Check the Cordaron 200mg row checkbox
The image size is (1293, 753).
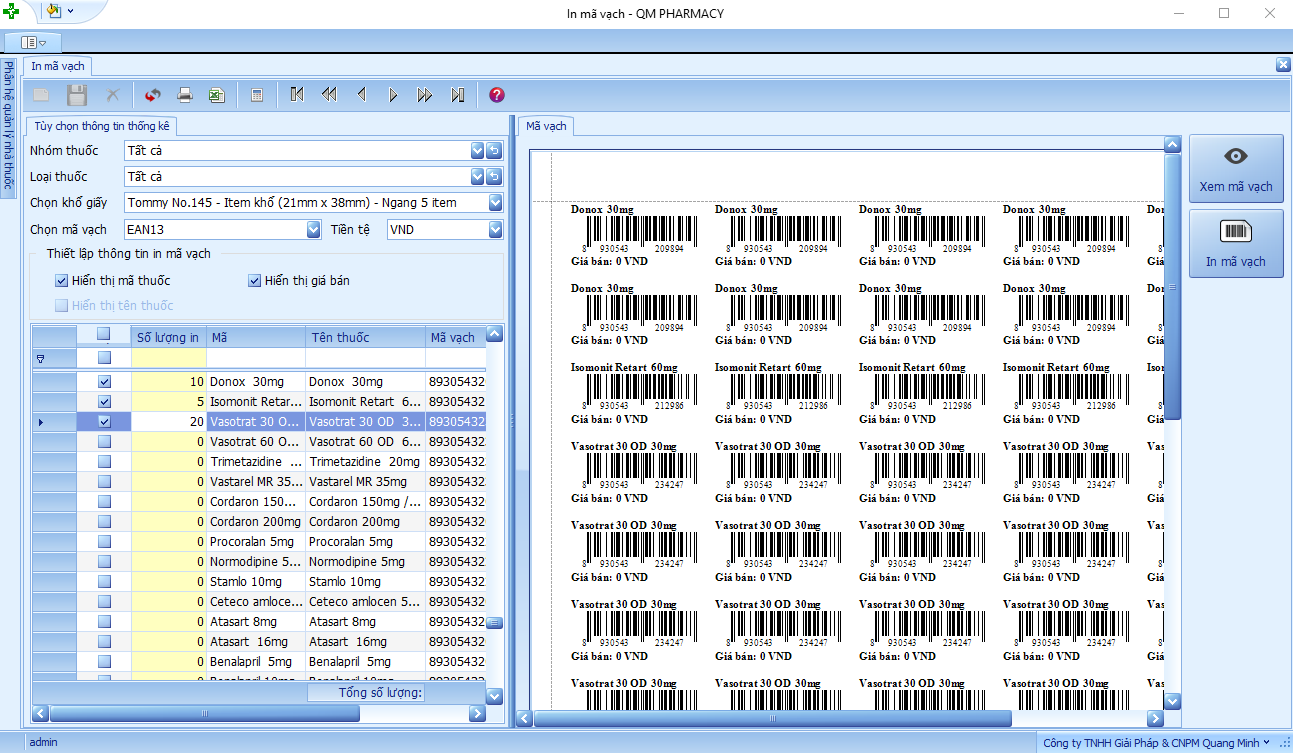tap(104, 522)
